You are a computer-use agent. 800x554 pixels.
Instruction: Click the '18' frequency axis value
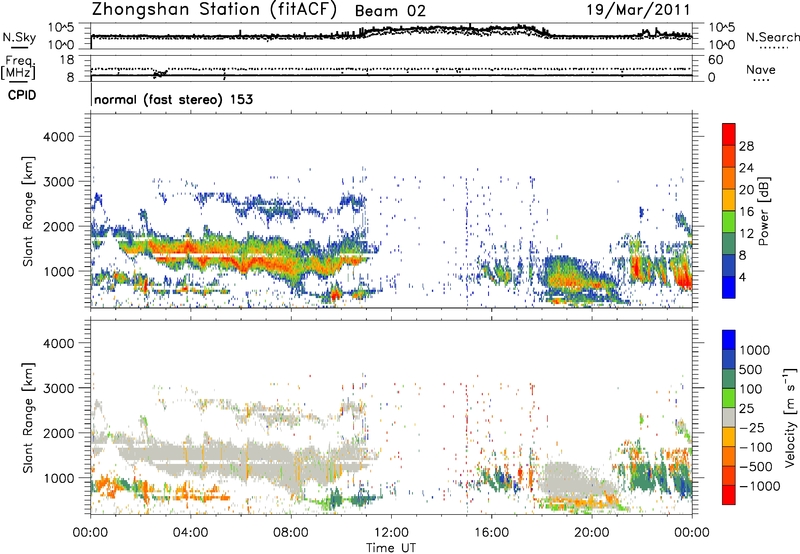tap(67, 60)
